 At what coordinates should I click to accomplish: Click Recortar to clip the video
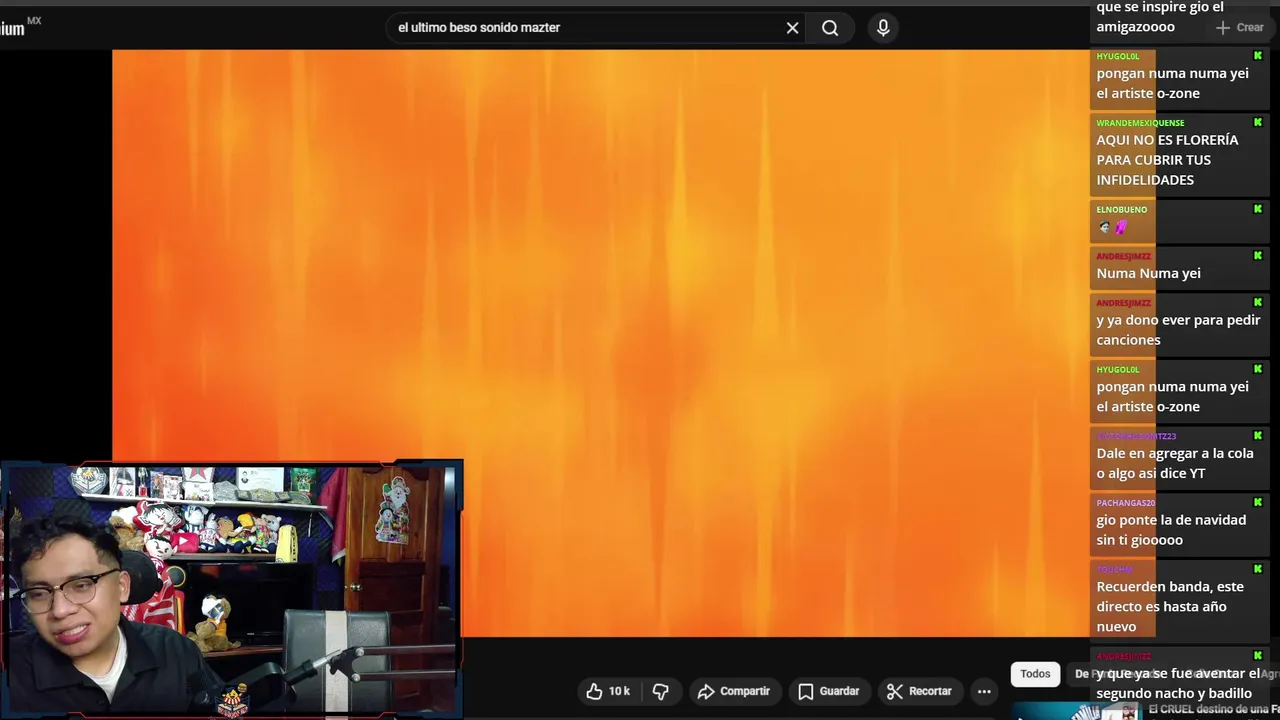919,691
